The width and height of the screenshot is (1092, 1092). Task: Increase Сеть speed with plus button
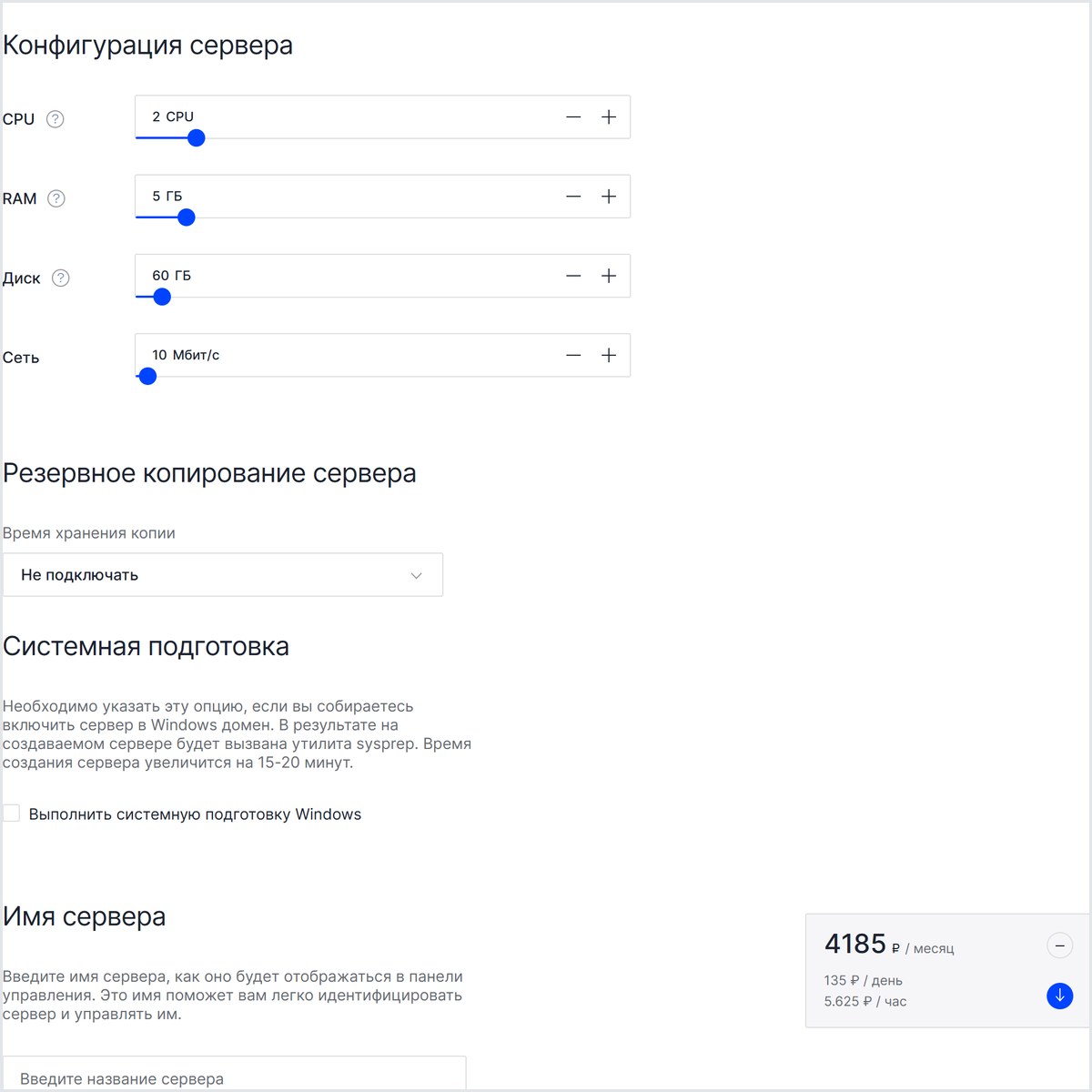pyautogui.click(x=609, y=355)
